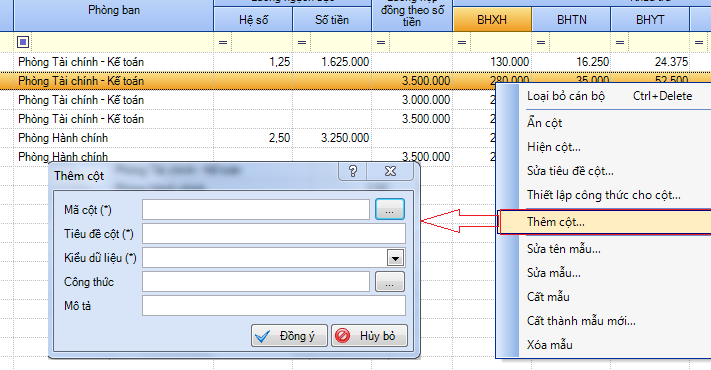Click the filter row selector square icon
Screen dimensions: 711x370
point(23,42)
